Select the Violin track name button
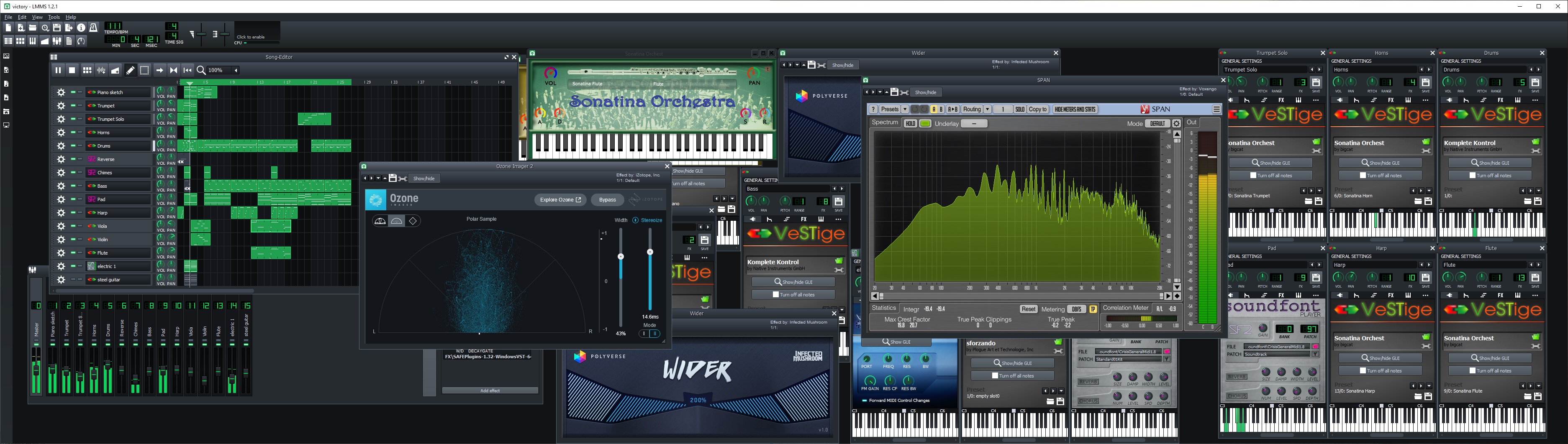The height and width of the screenshot is (444, 1568). [x=118, y=240]
